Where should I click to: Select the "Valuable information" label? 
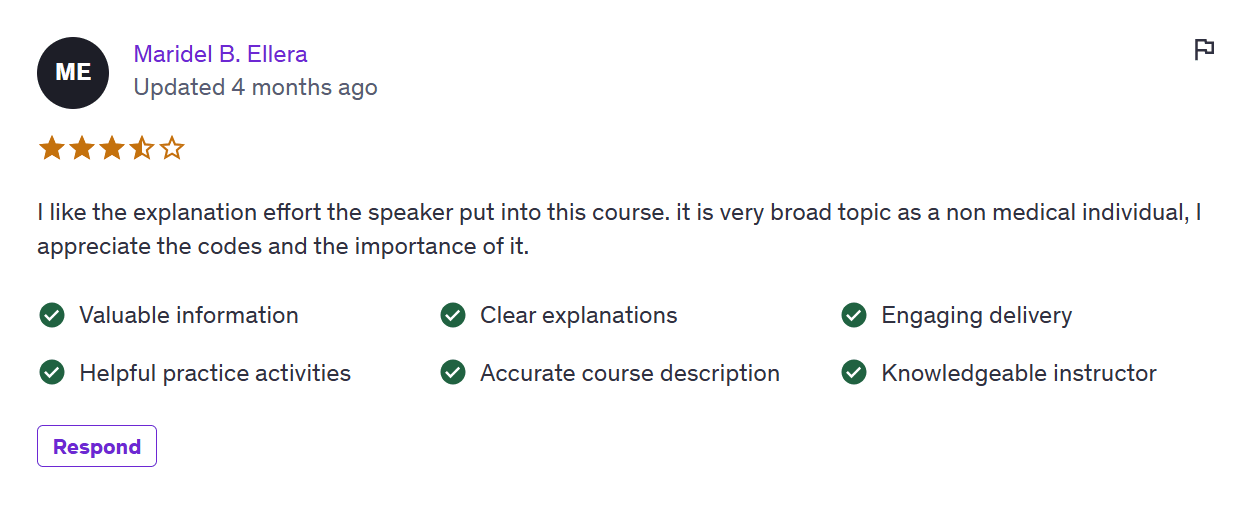tap(189, 316)
